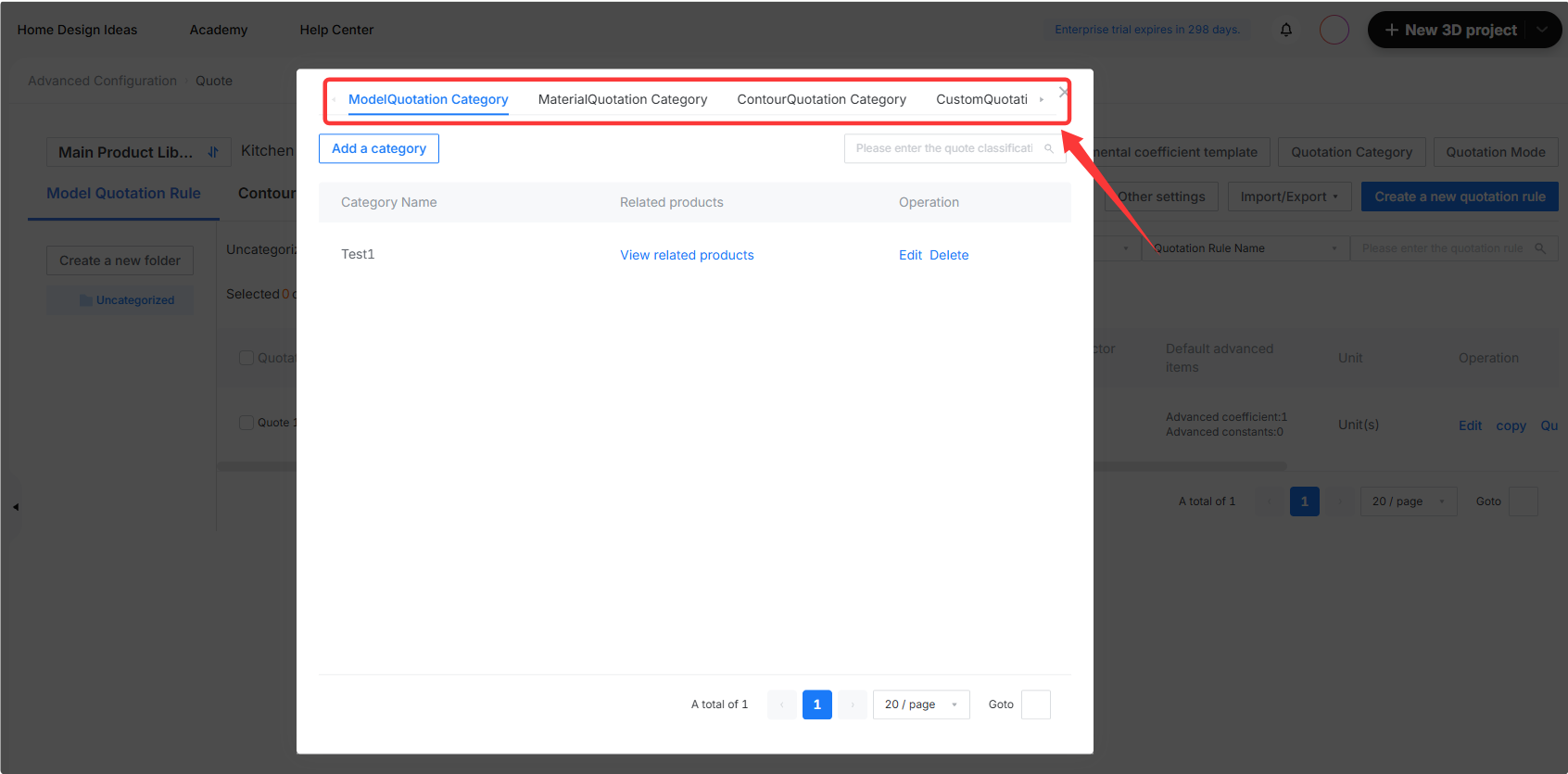The height and width of the screenshot is (774, 1568).
Task: Go to previous page in background table
Action: 1270,501
